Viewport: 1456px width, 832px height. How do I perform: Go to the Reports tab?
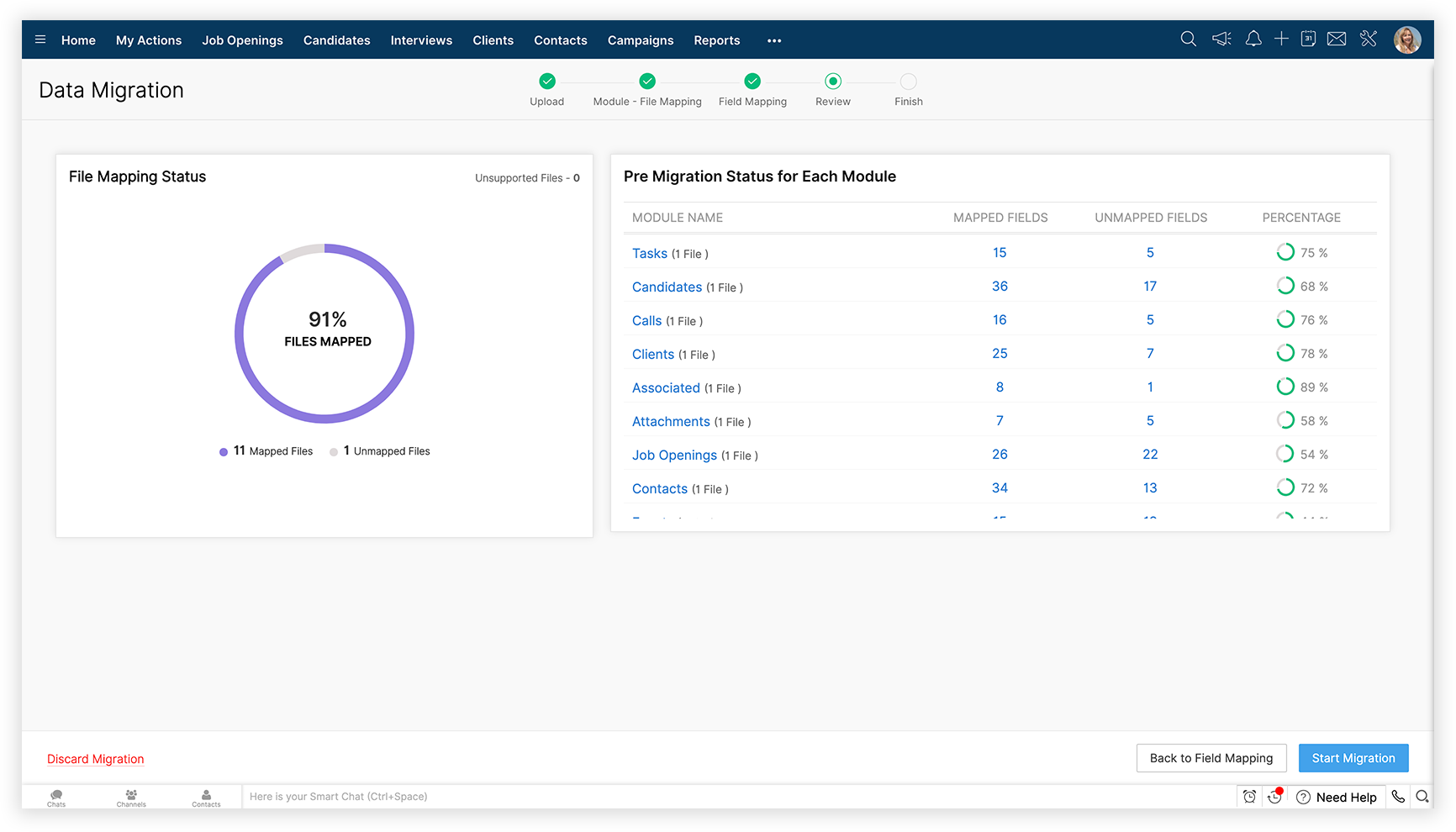(x=716, y=40)
